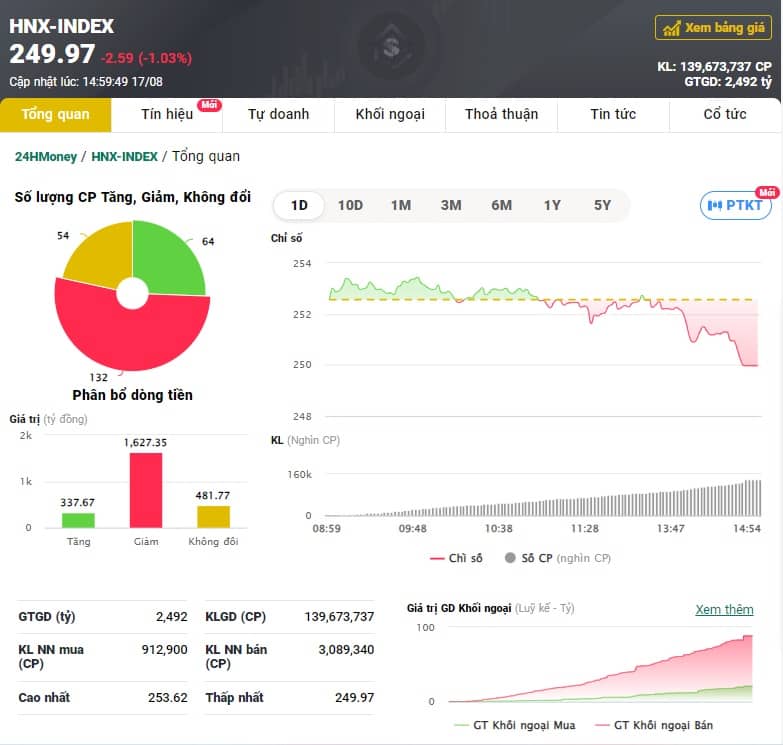
Task: Select the 1Y chart range
Action: (x=552, y=205)
